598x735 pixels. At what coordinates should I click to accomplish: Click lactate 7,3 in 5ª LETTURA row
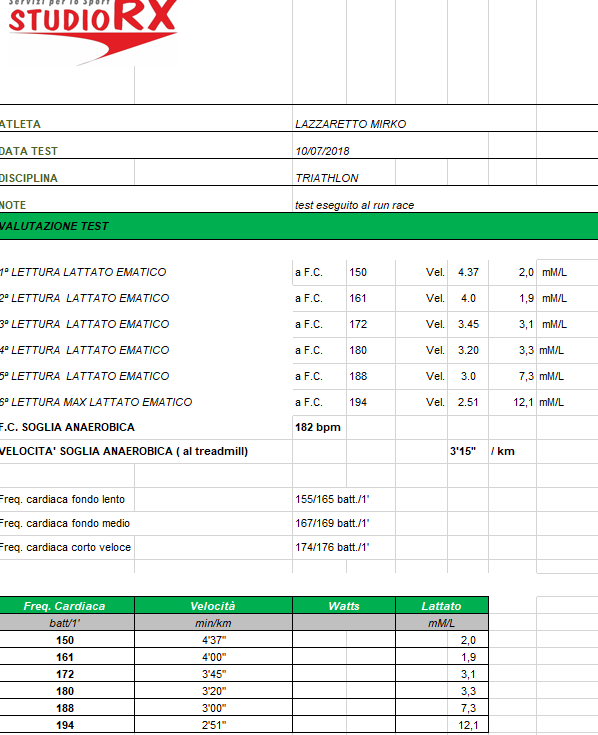[x=526, y=376]
